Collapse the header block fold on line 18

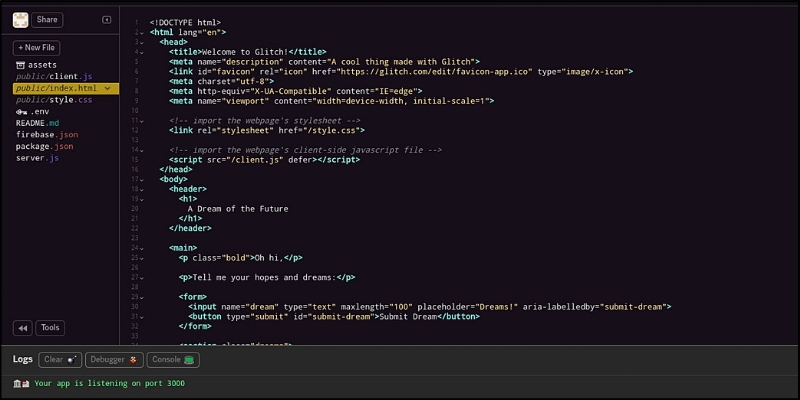pyautogui.click(x=142, y=189)
